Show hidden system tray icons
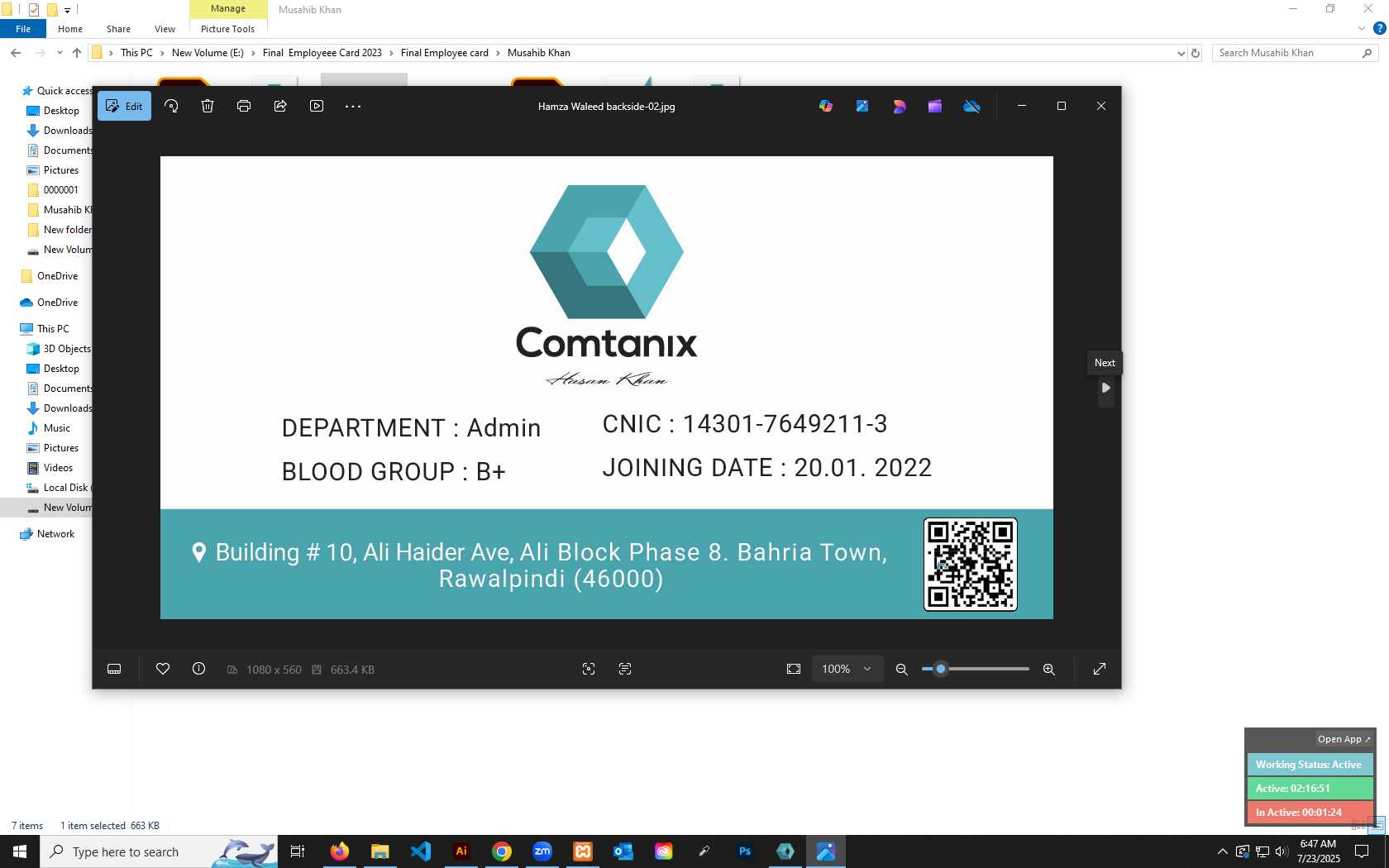This screenshot has width=1389, height=868. pyautogui.click(x=1223, y=851)
